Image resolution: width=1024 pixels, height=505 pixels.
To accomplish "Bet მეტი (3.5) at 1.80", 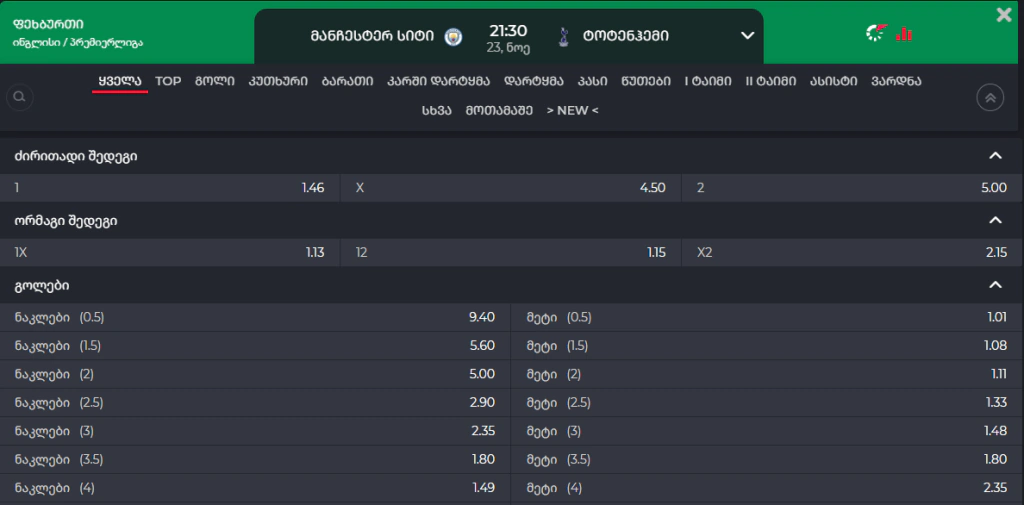I will point(767,459).
